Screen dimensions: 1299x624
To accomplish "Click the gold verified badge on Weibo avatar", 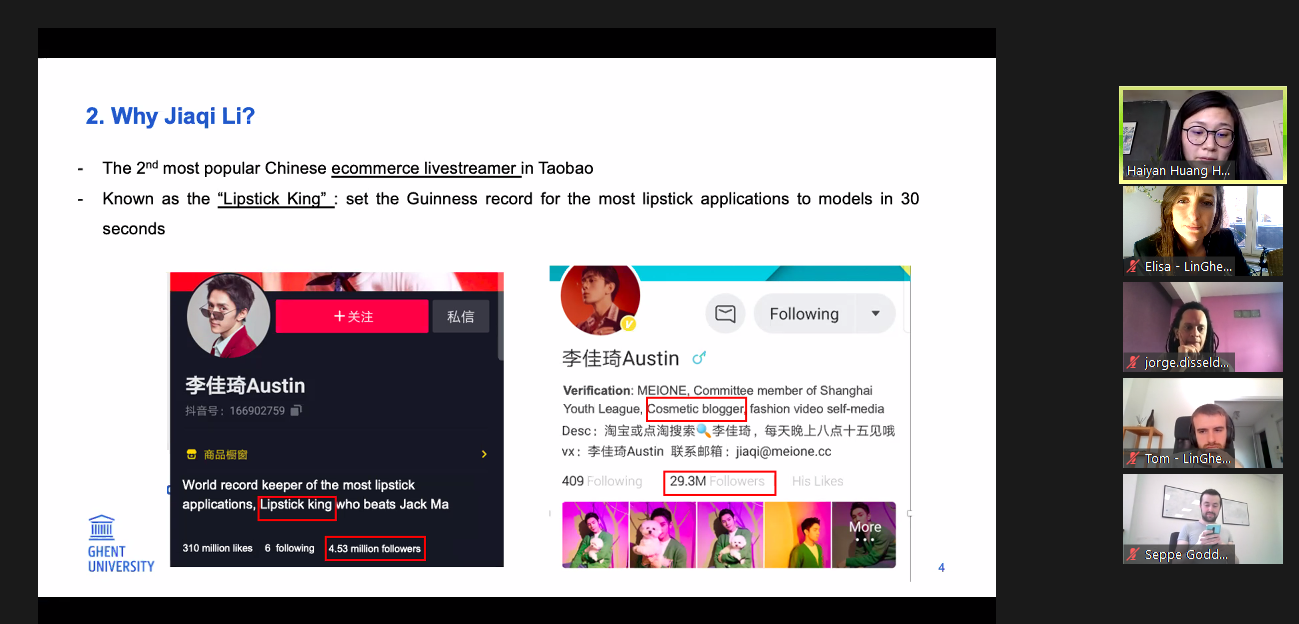I will 629,324.
